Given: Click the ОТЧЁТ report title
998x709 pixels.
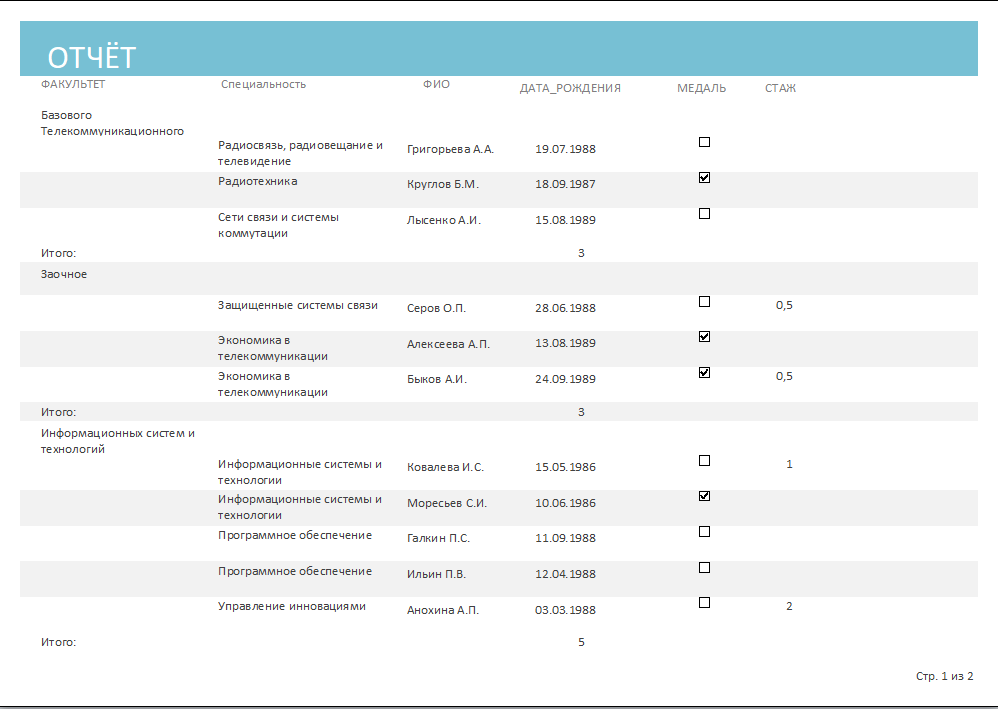Looking at the screenshot, I should (92, 57).
